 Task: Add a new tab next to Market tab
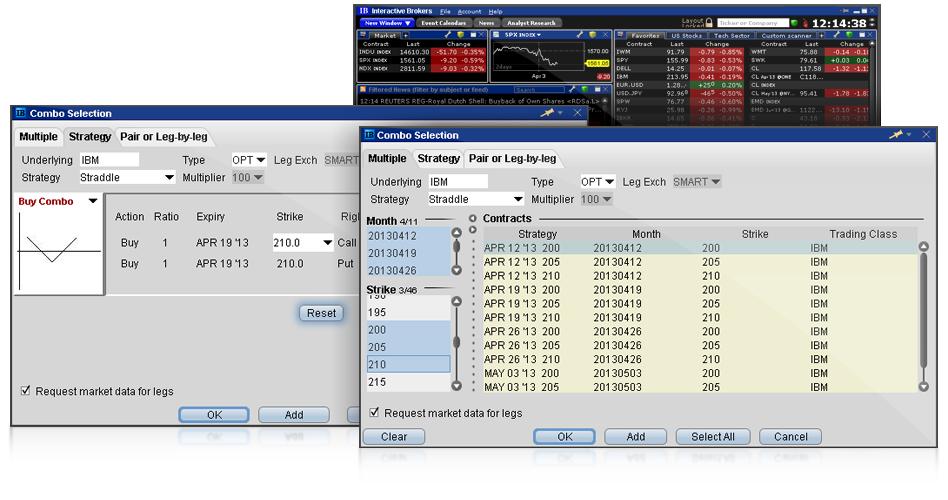tap(406, 36)
